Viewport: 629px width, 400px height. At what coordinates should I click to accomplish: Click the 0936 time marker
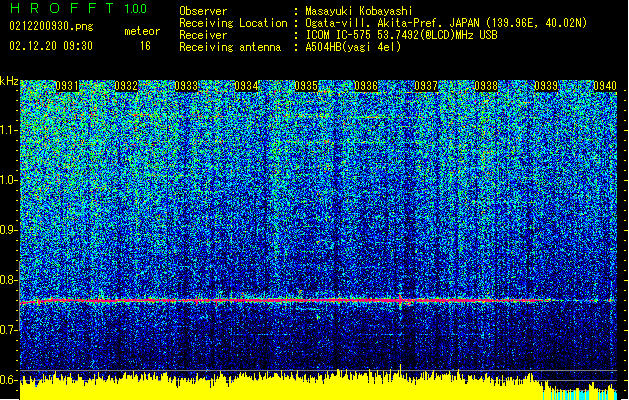tap(366, 86)
